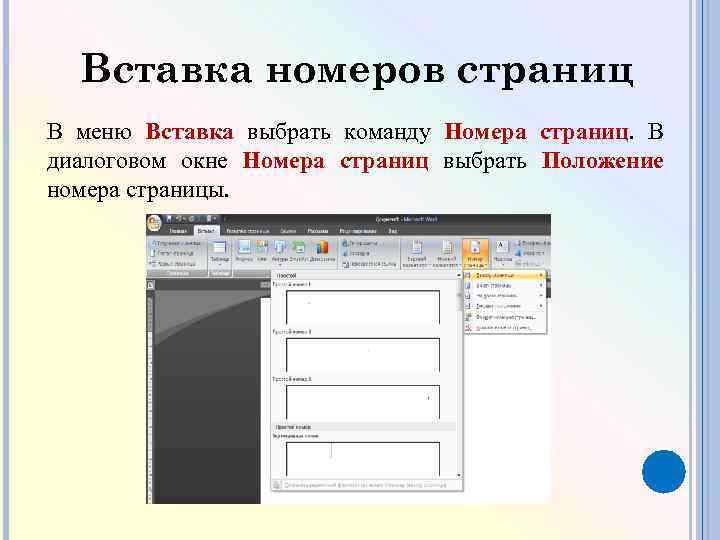The height and width of the screenshot is (540, 720).
Task: Click the WordArt command in ribbon
Action: click(531, 253)
